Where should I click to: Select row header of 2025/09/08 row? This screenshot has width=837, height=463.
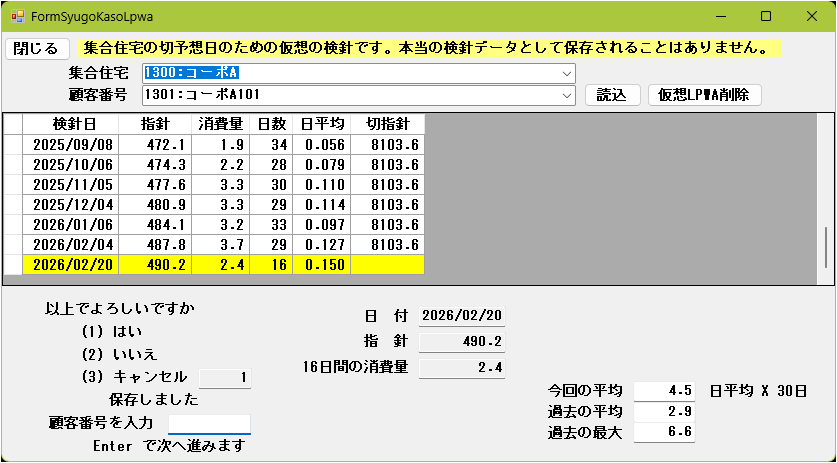(13, 144)
